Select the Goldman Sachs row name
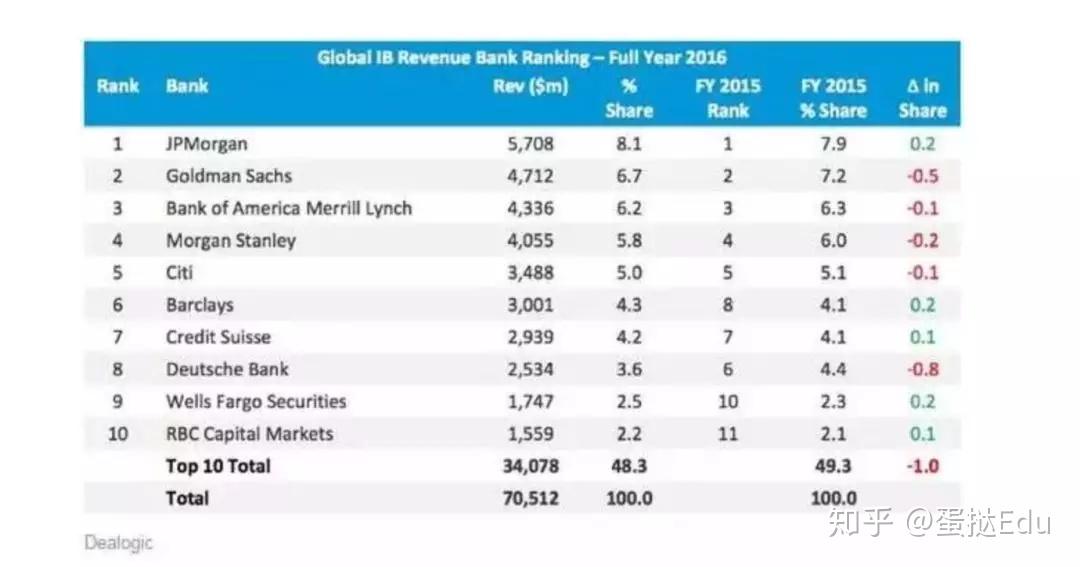Image resolution: width=1080 pixels, height=567 pixels. 229,176
